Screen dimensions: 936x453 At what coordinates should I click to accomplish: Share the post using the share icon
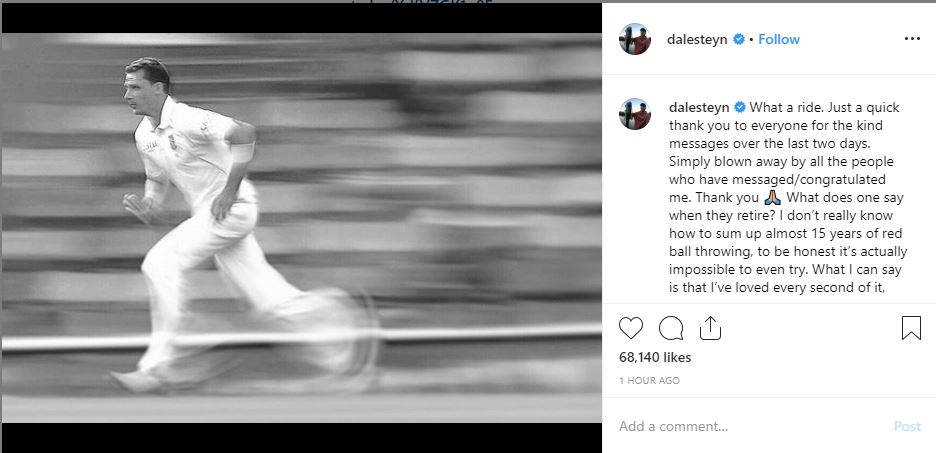710,328
